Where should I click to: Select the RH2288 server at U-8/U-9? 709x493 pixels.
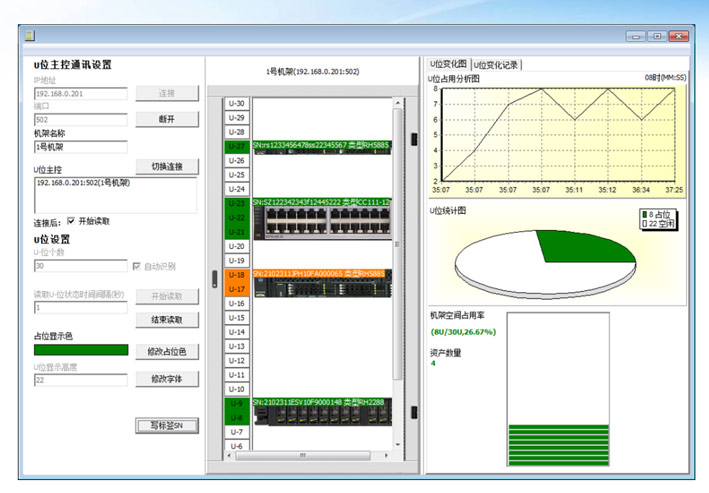[x=321, y=411]
